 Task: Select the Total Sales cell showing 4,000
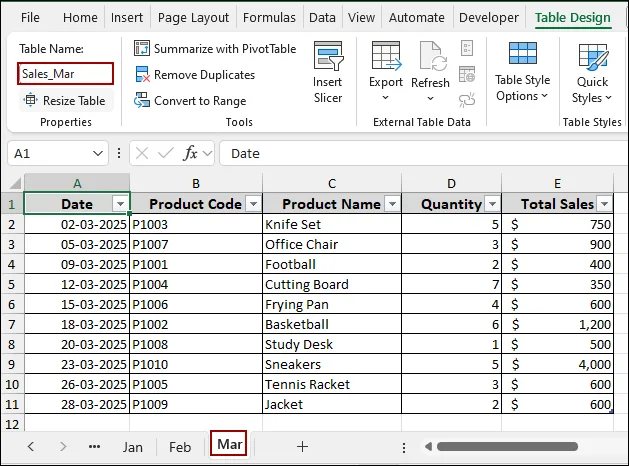[558, 364]
